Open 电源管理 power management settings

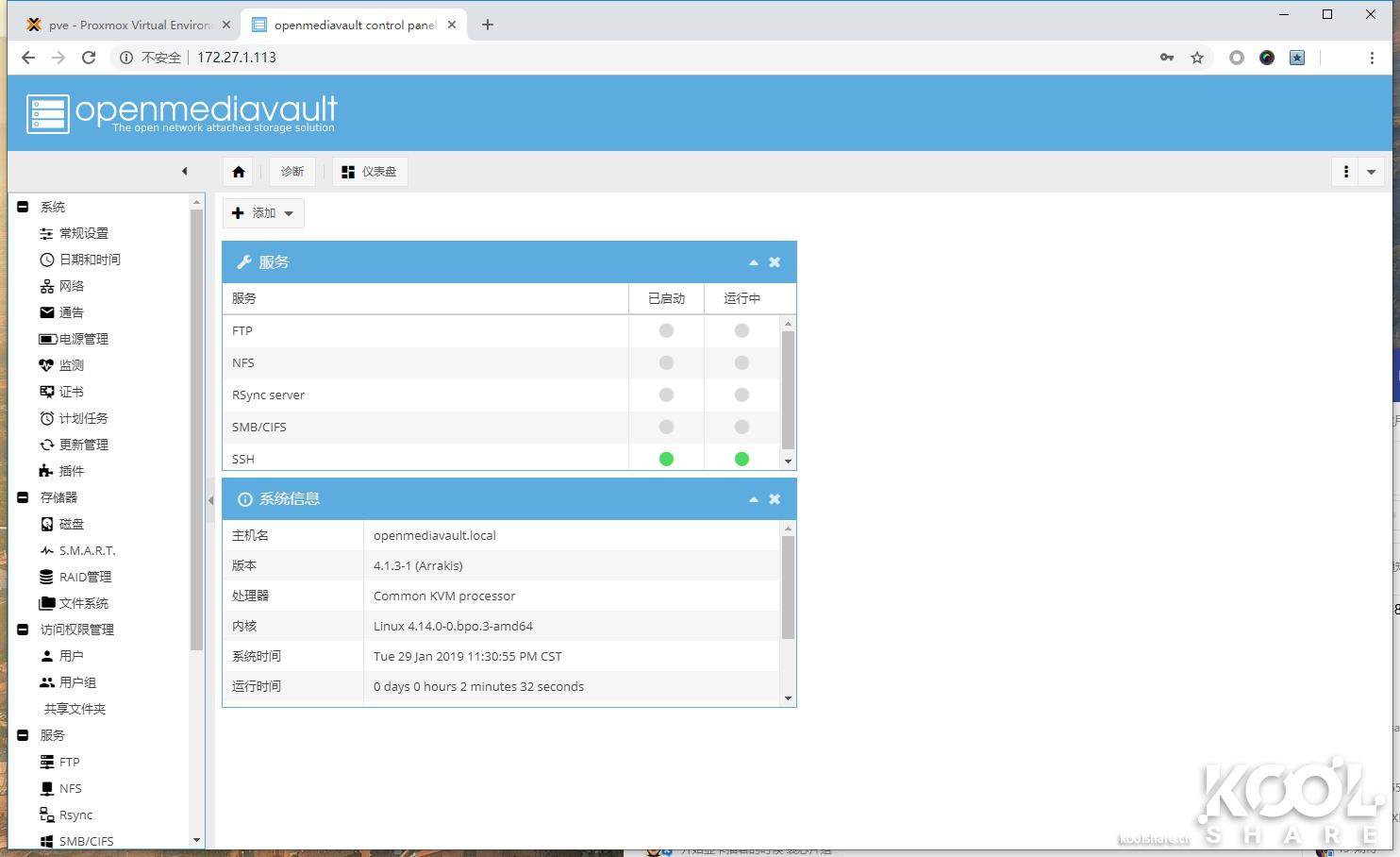coord(75,339)
